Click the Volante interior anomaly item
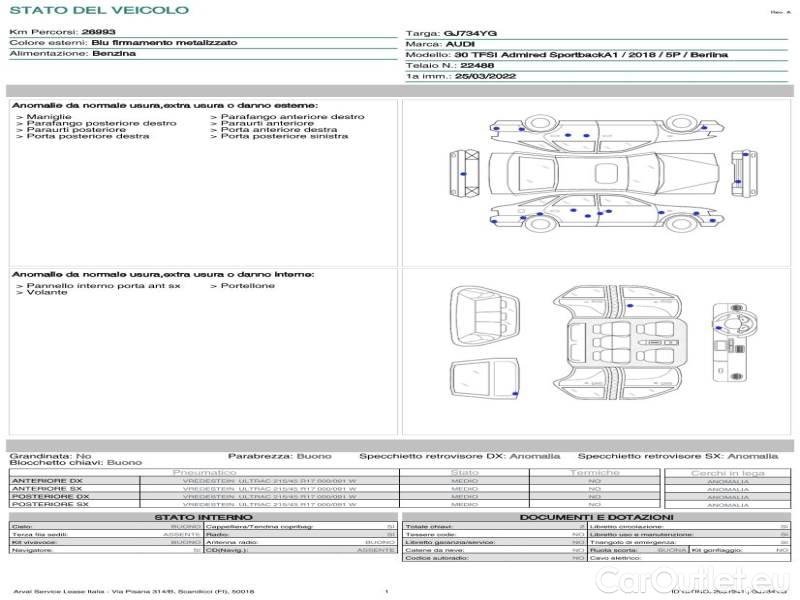This screenshot has height=600, width=800. click(x=46, y=293)
